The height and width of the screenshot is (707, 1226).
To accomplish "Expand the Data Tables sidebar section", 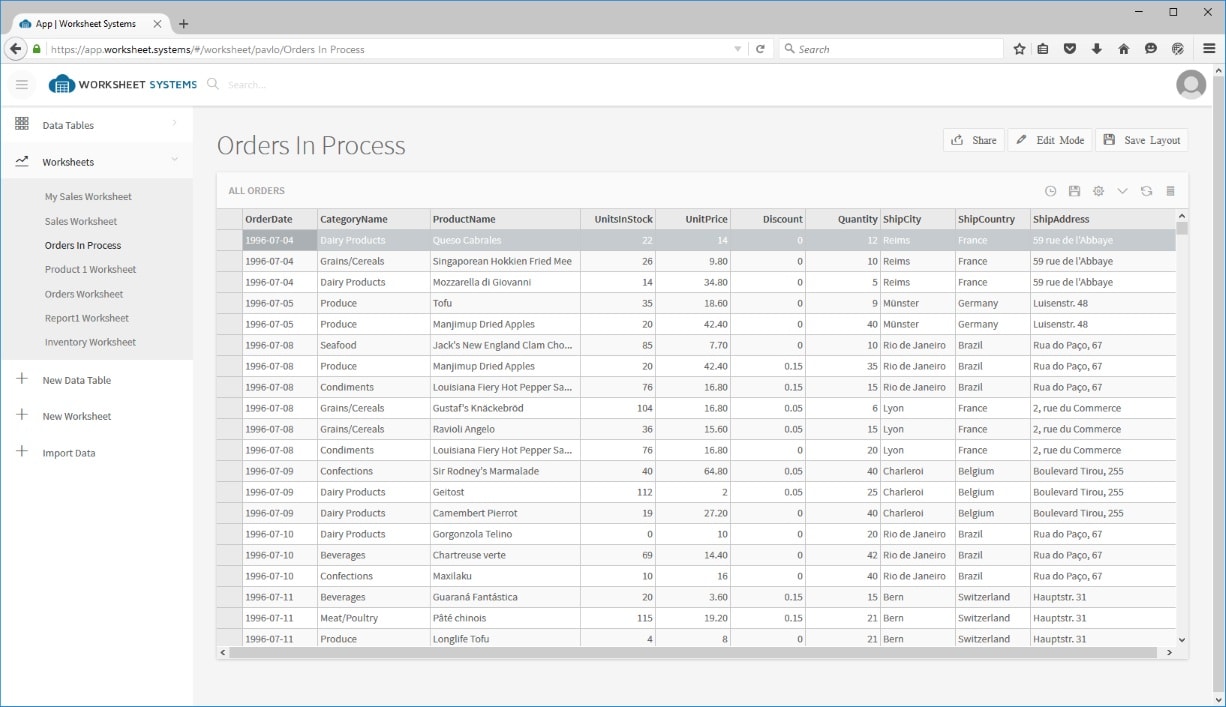I will [174, 124].
